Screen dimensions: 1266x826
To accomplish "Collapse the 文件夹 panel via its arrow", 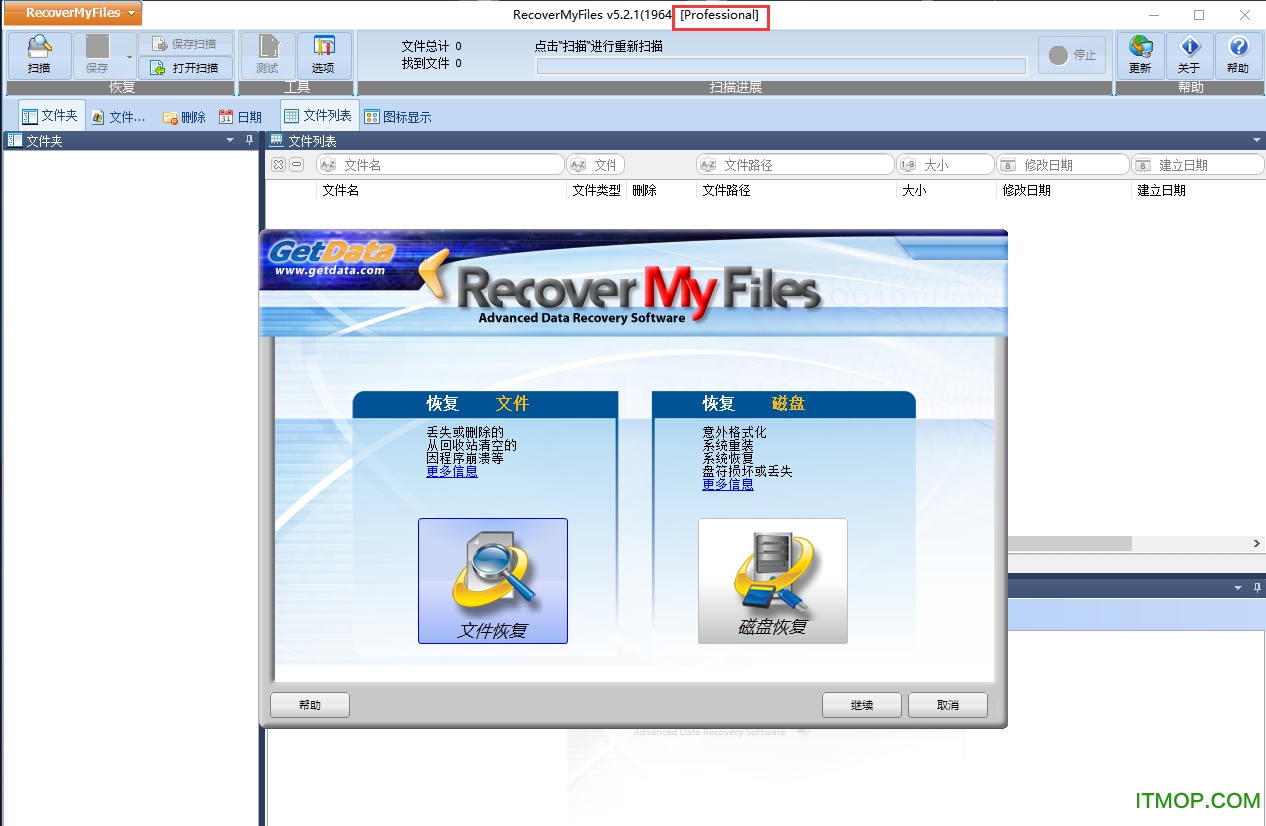I will [x=231, y=140].
